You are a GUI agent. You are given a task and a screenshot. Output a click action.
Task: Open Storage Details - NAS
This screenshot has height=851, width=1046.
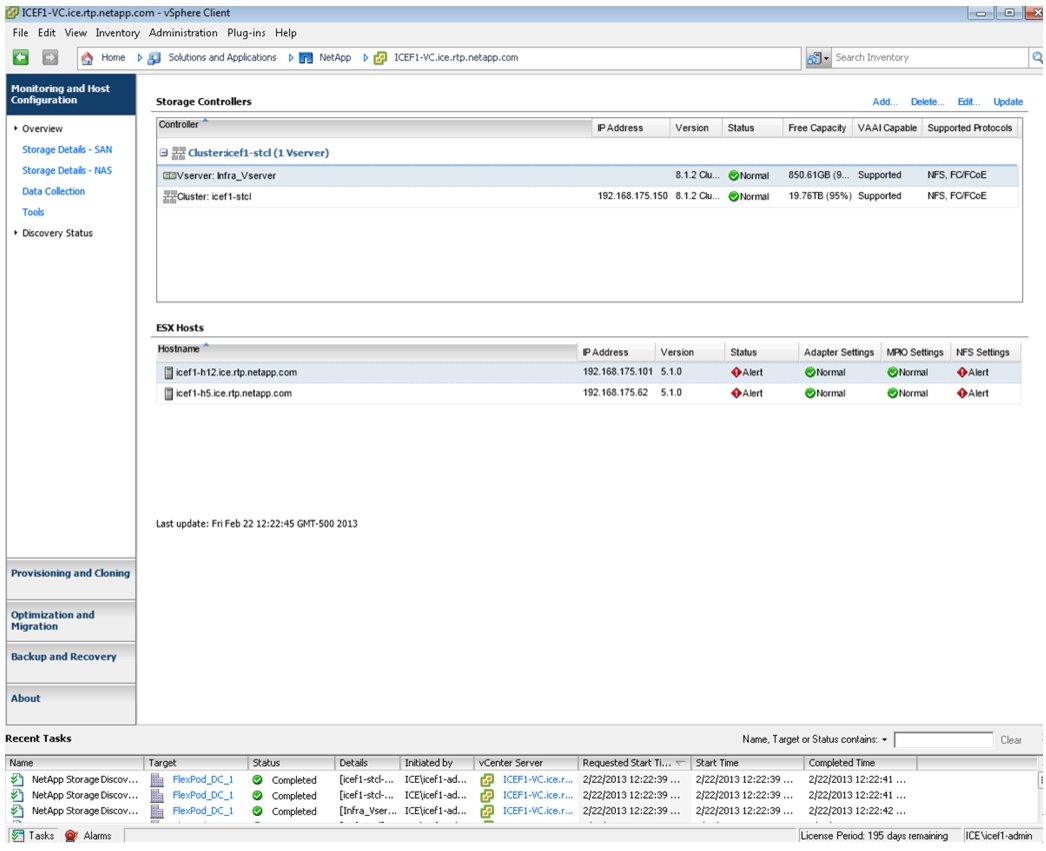point(67,170)
